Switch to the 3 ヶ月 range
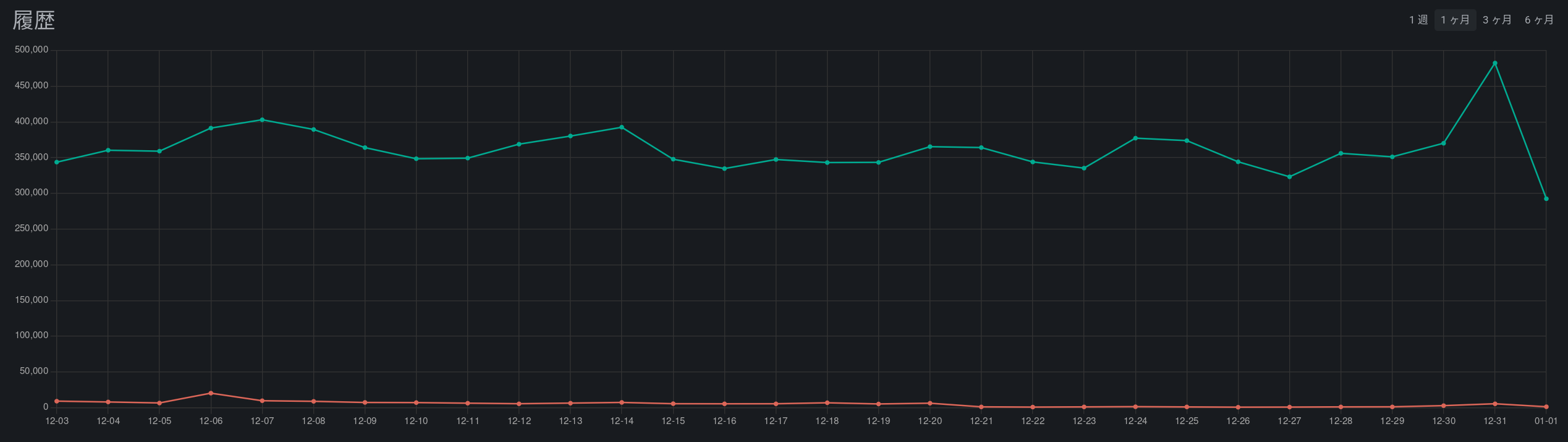 click(x=1497, y=20)
